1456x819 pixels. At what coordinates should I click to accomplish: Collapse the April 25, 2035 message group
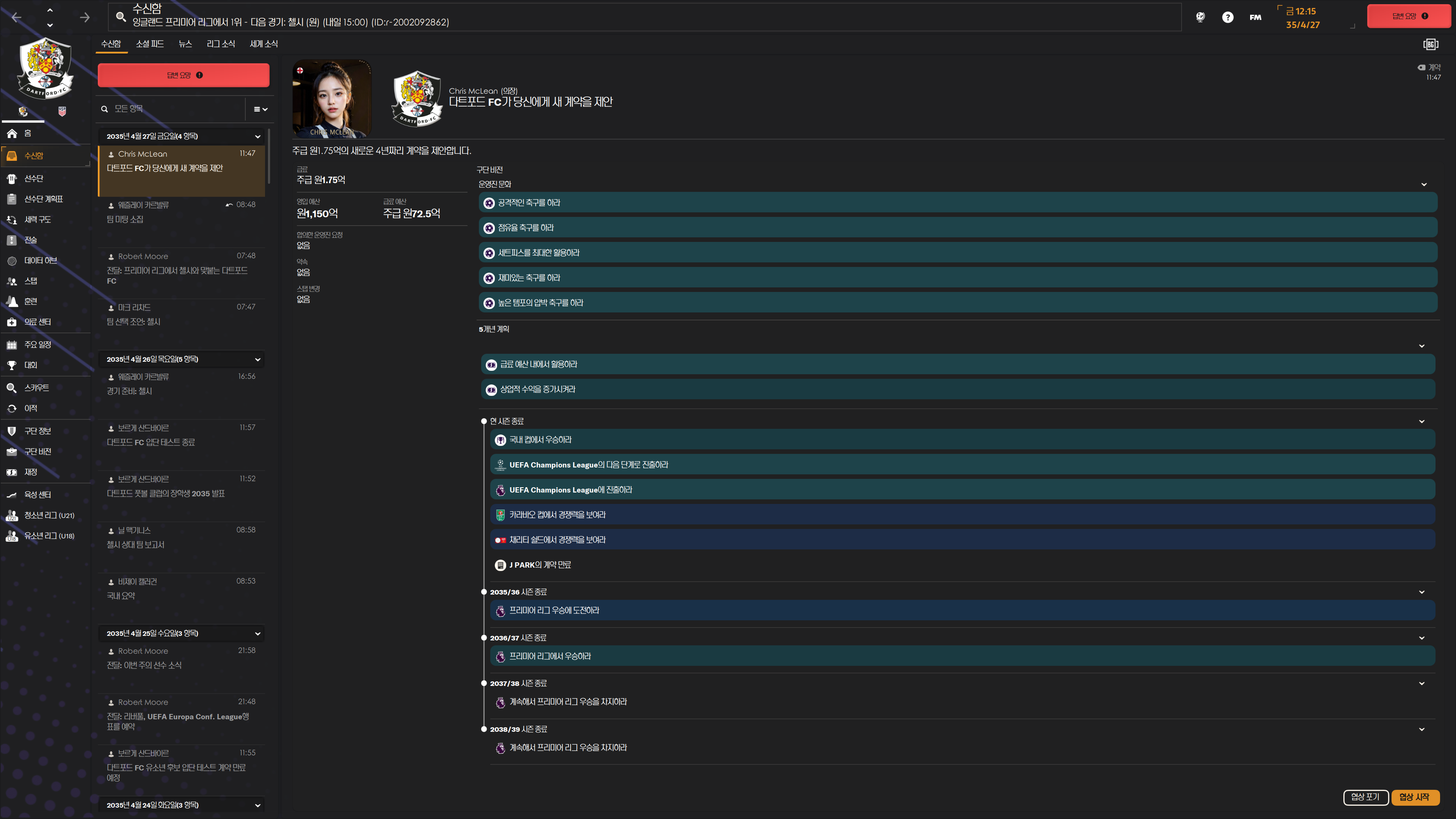[258, 634]
